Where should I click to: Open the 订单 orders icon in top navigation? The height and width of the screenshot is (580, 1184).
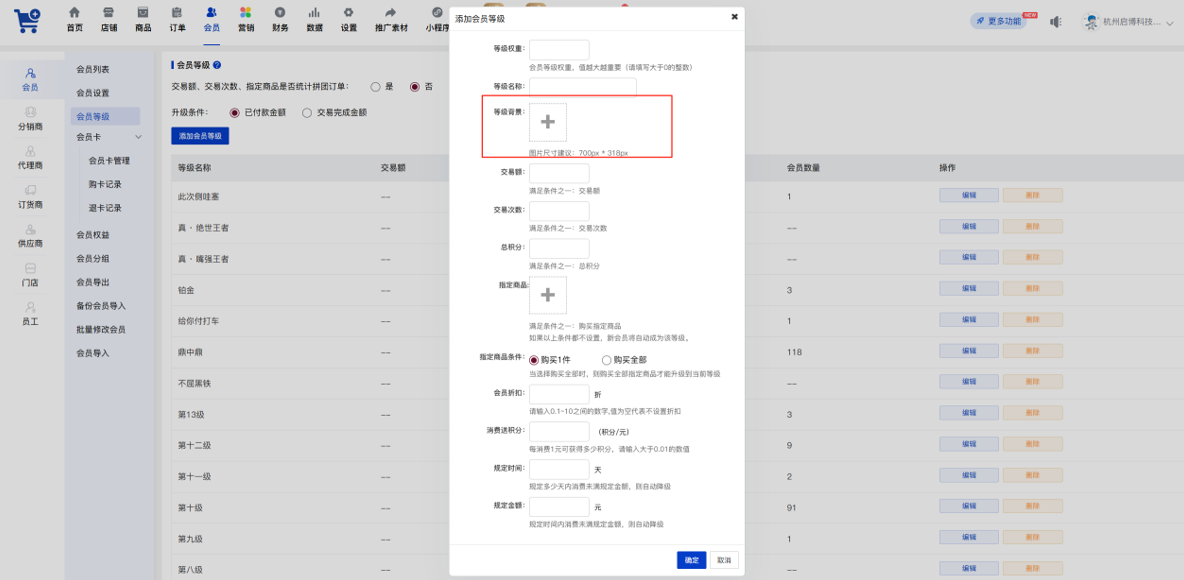[177, 13]
